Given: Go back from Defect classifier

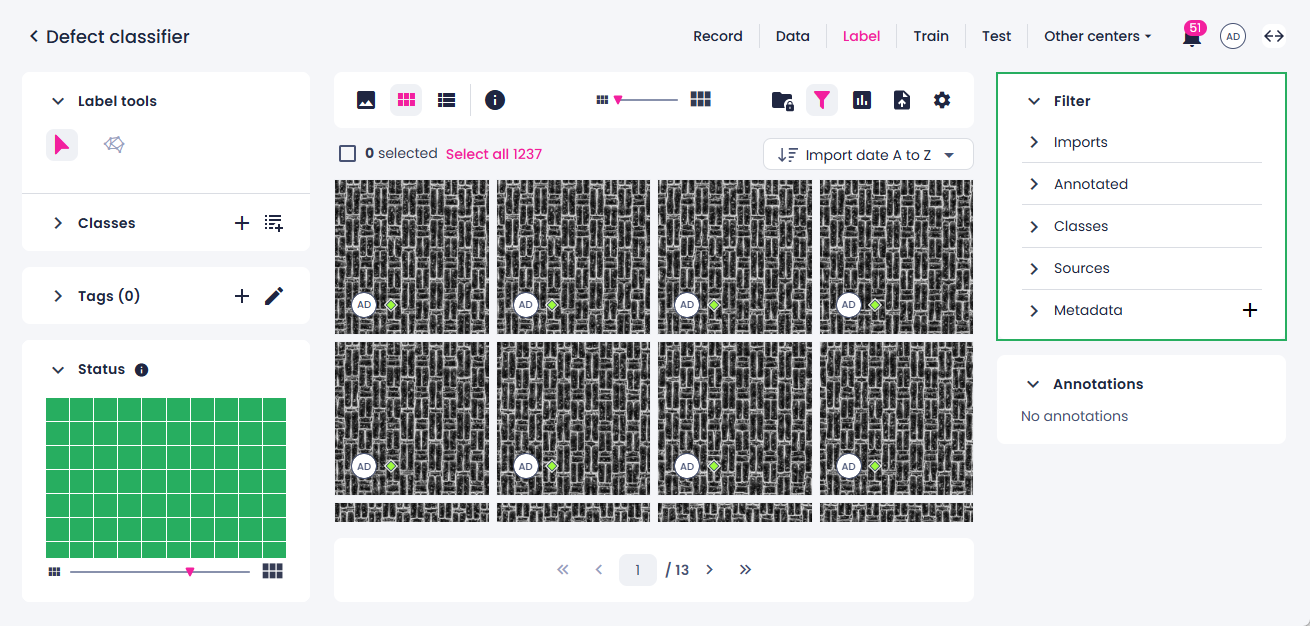Looking at the screenshot, I should 33,37.
